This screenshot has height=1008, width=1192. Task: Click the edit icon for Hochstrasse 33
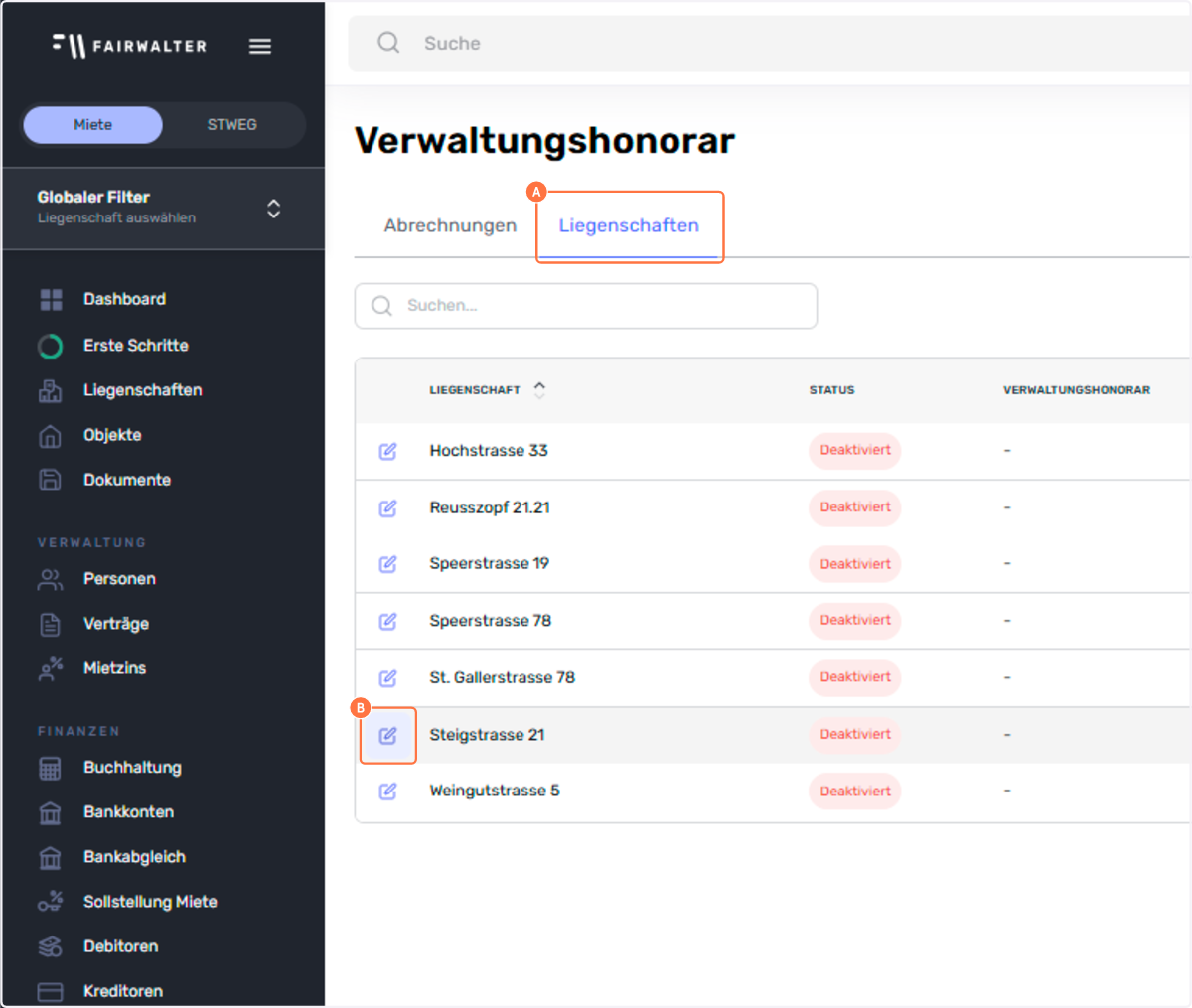point(387,451)
